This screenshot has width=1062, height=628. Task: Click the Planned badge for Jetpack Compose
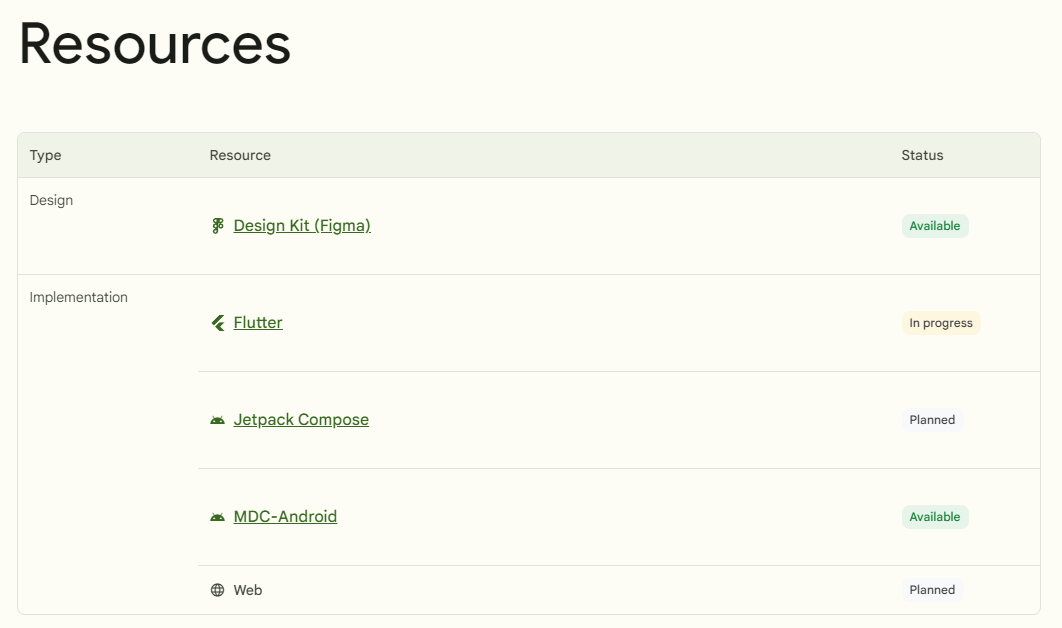932,420
